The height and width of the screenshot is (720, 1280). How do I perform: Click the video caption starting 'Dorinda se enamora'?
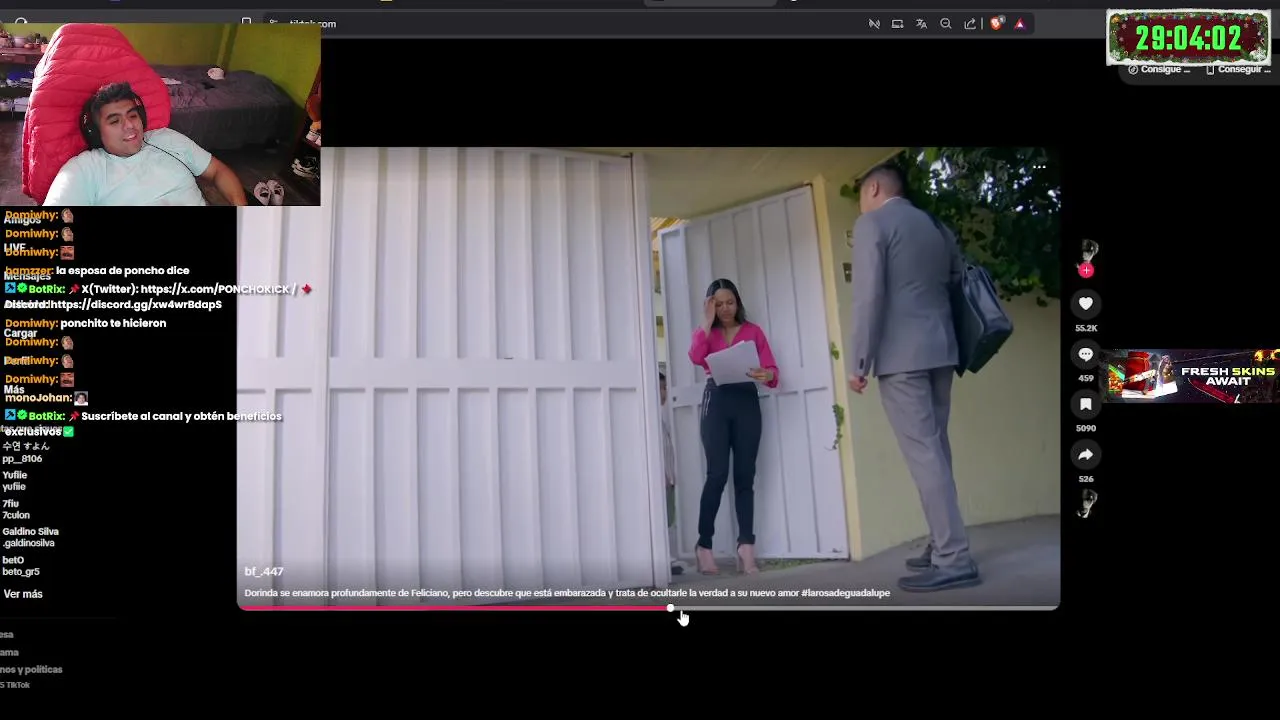(x=567, y=593)
